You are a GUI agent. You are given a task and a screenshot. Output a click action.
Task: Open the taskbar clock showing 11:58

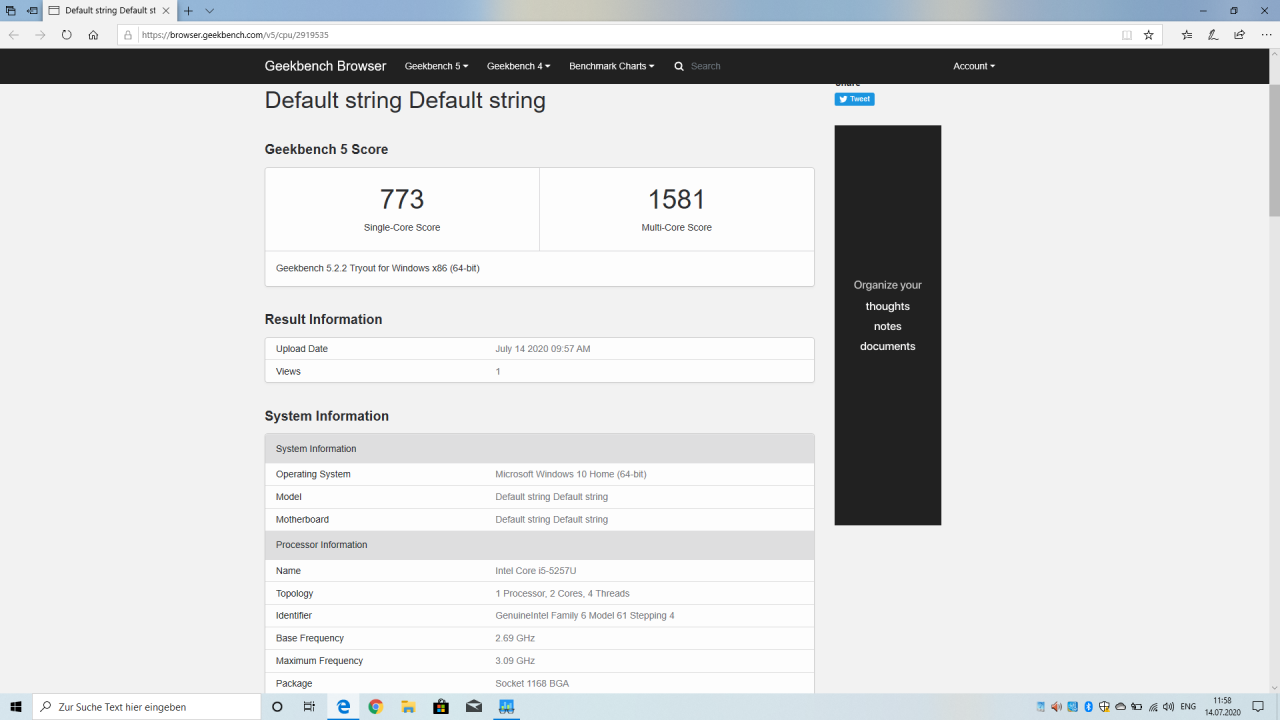pos(1222,707)
